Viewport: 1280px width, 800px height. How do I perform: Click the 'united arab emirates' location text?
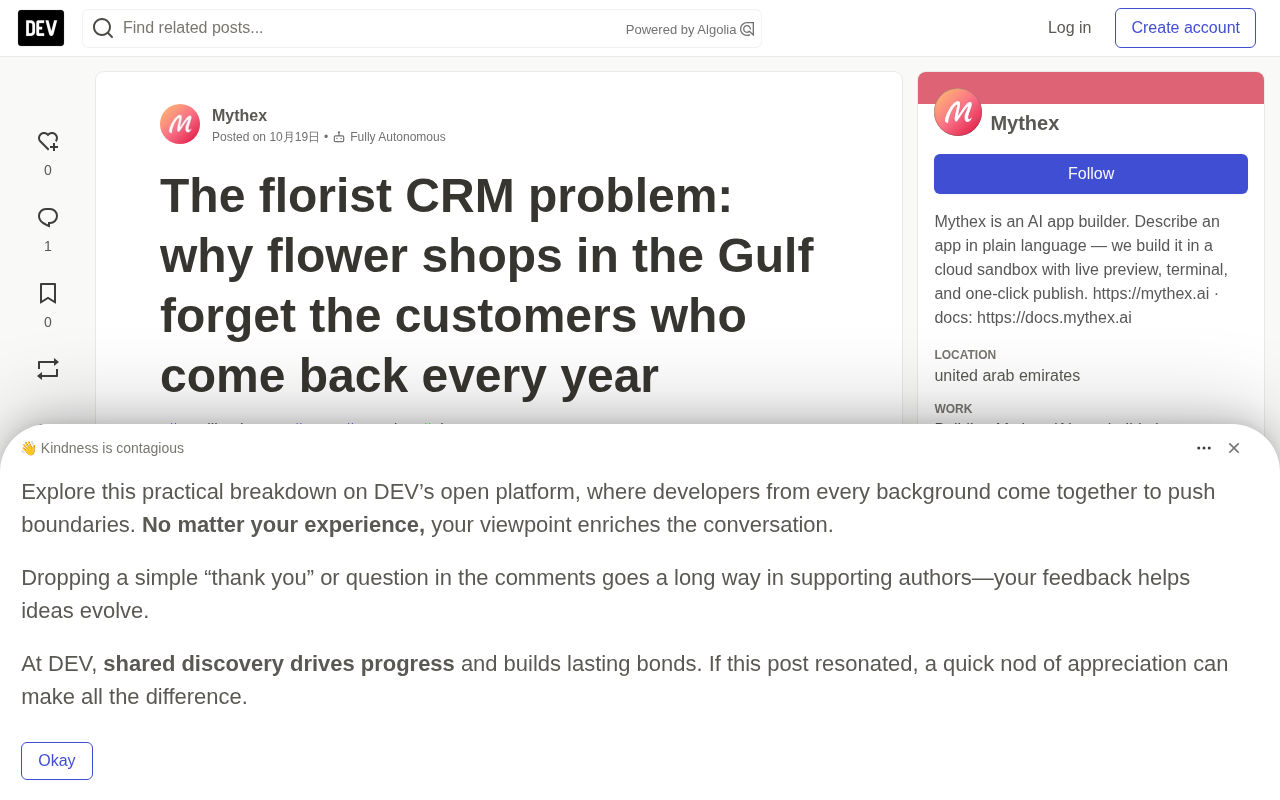pos(1007,376)
